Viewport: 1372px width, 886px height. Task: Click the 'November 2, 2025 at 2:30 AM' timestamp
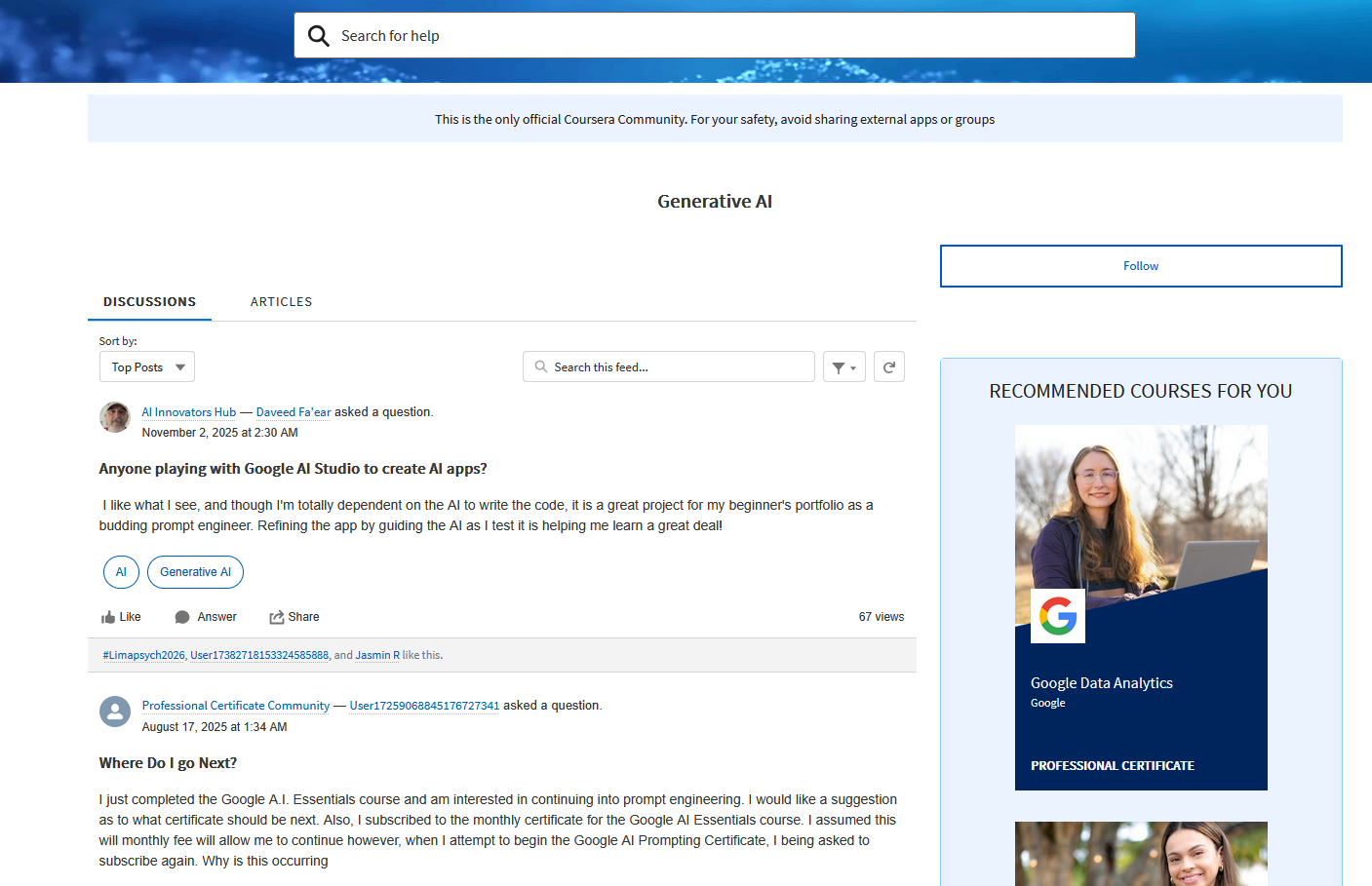[220, 433]
